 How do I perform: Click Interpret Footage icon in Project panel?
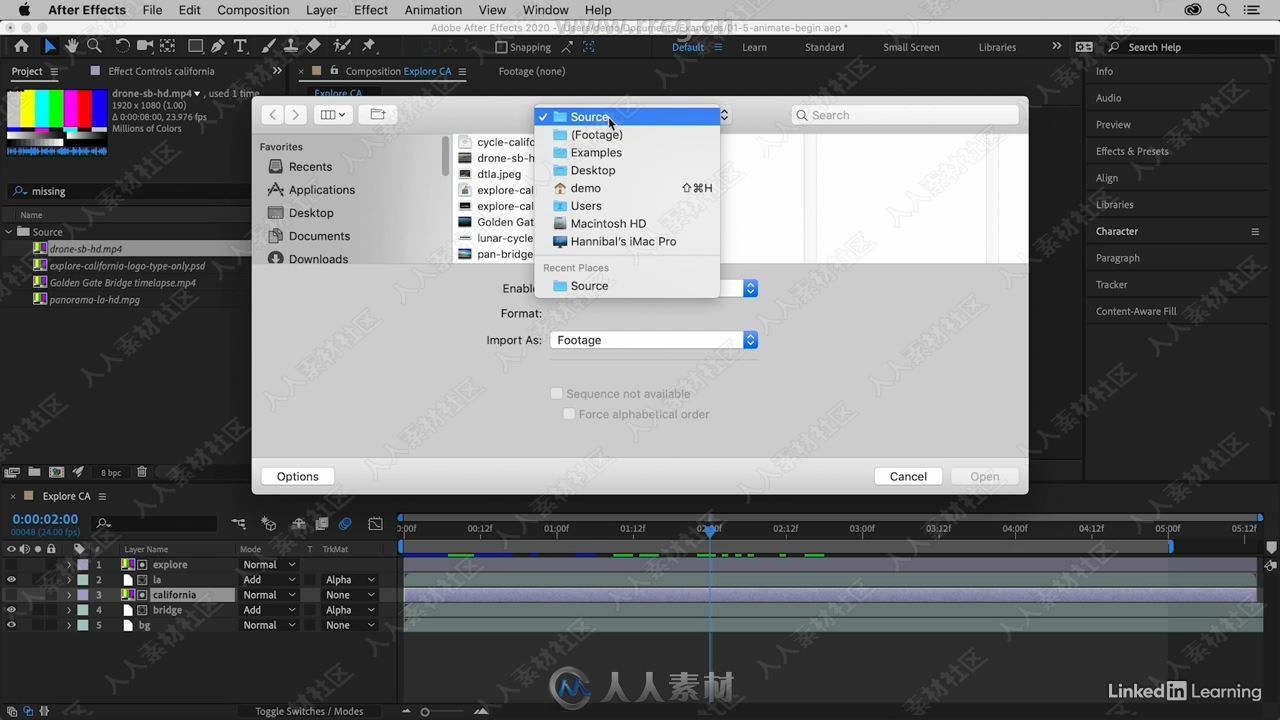pyautogui.click(x=12, y=472)
